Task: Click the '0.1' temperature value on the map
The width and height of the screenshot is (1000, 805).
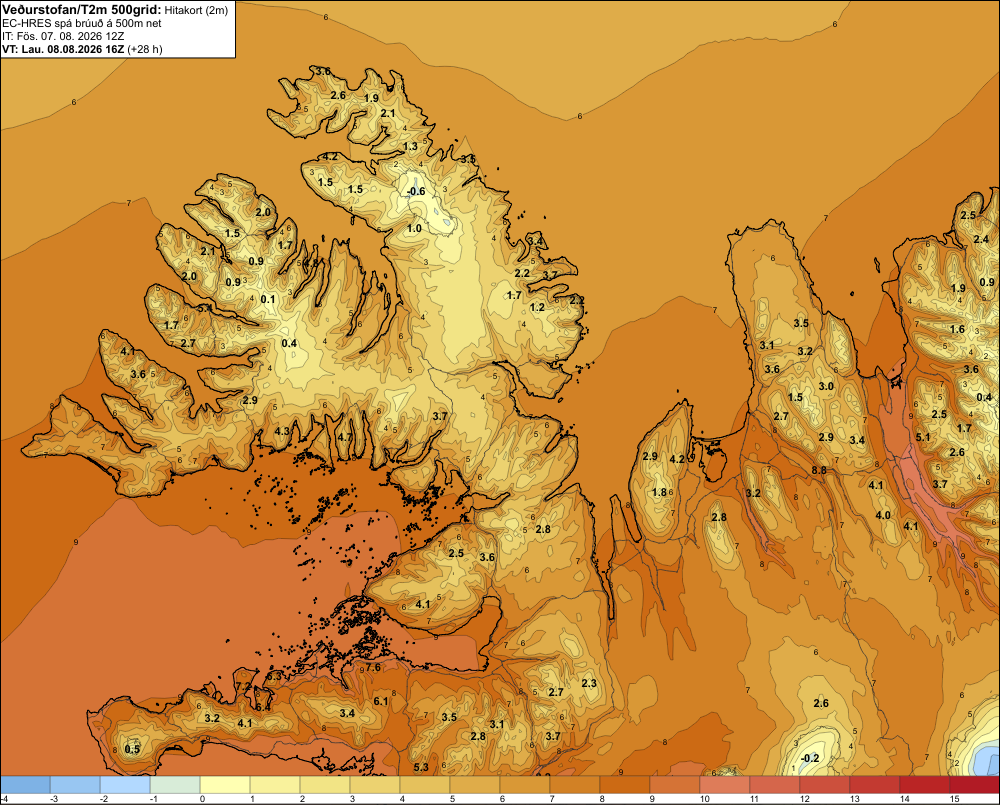Action: [268, 299]
